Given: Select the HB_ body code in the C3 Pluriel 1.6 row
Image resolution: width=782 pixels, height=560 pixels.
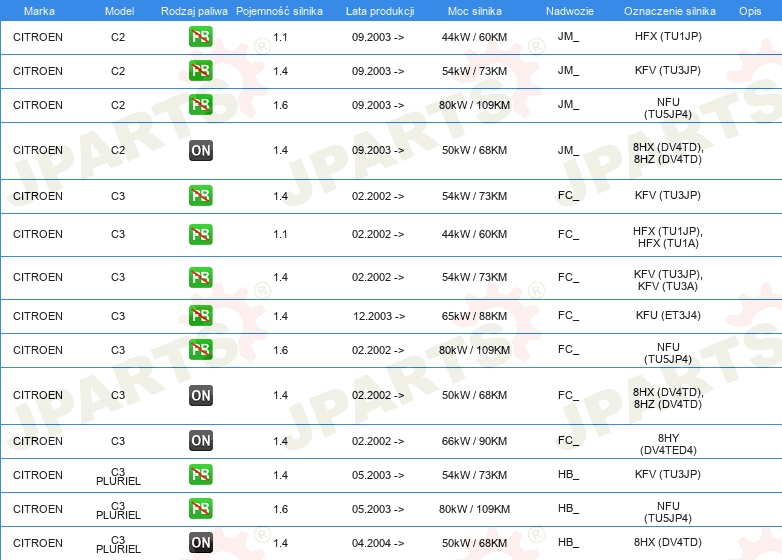Looking at the screenshot, I should tap(569, 508).
